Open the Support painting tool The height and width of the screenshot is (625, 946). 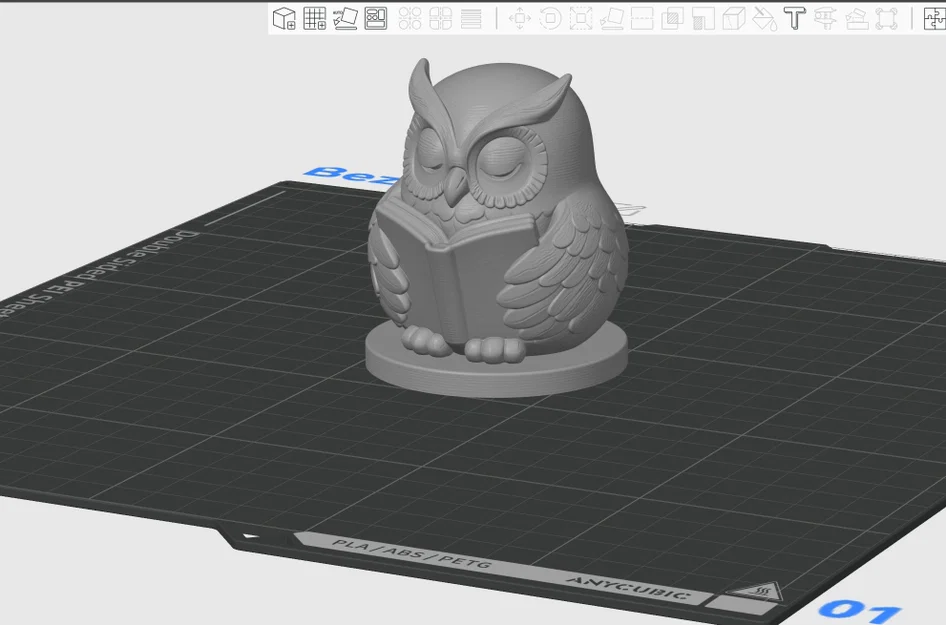[703, 18]
